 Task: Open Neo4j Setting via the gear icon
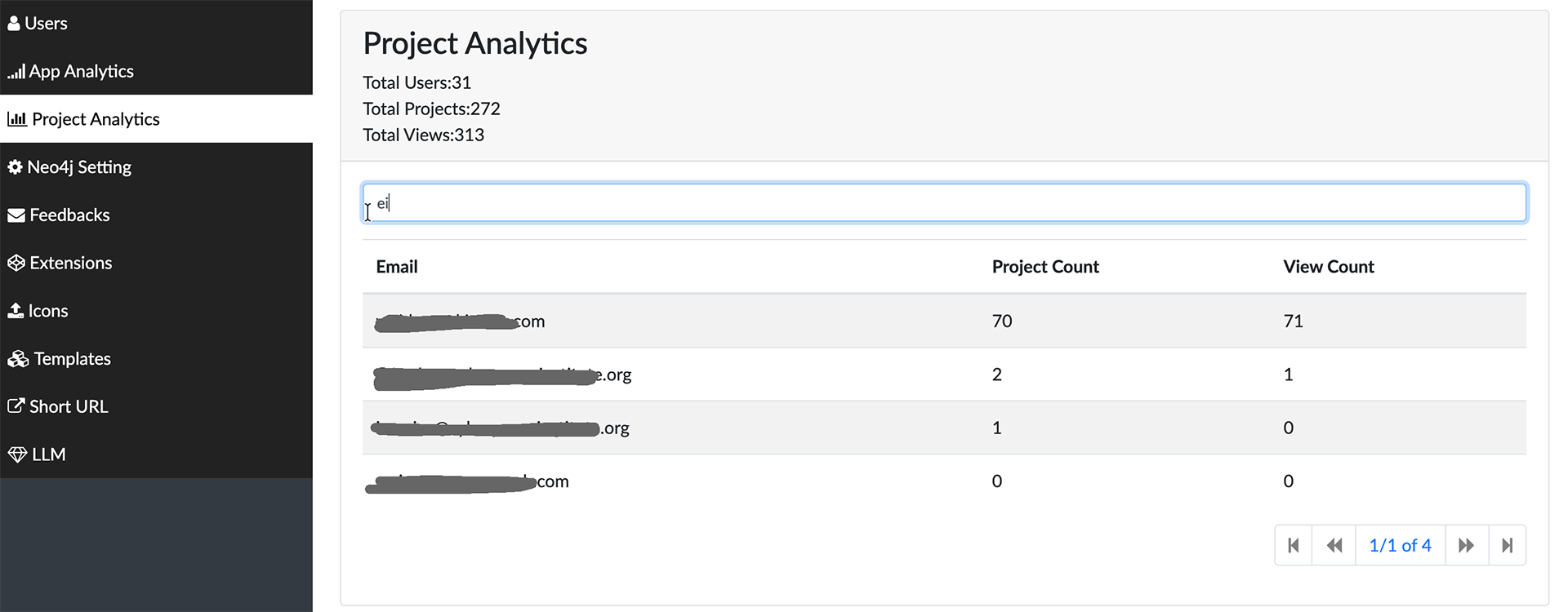(x=16, y=166)
